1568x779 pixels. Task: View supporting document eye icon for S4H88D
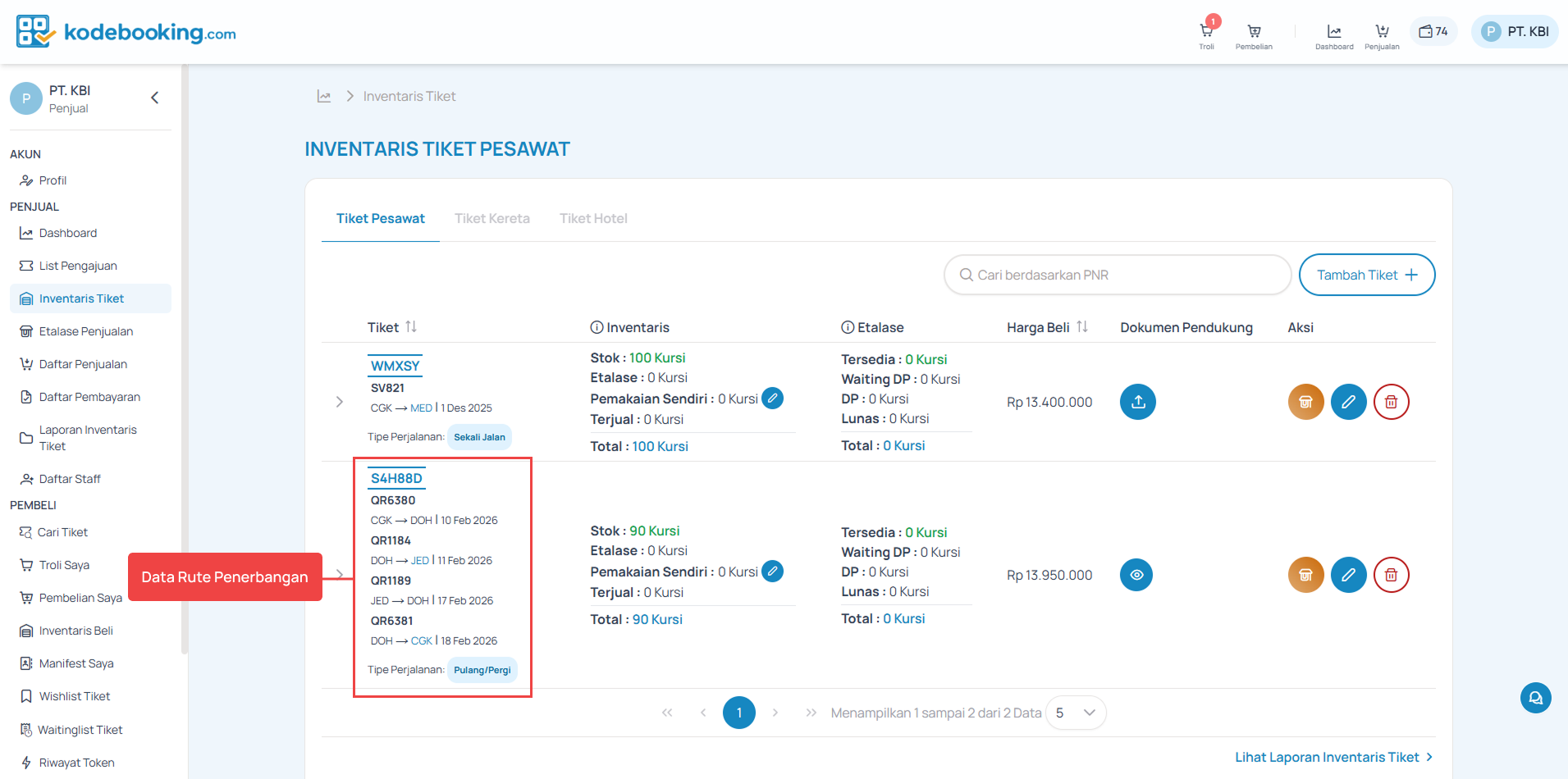1136,575
